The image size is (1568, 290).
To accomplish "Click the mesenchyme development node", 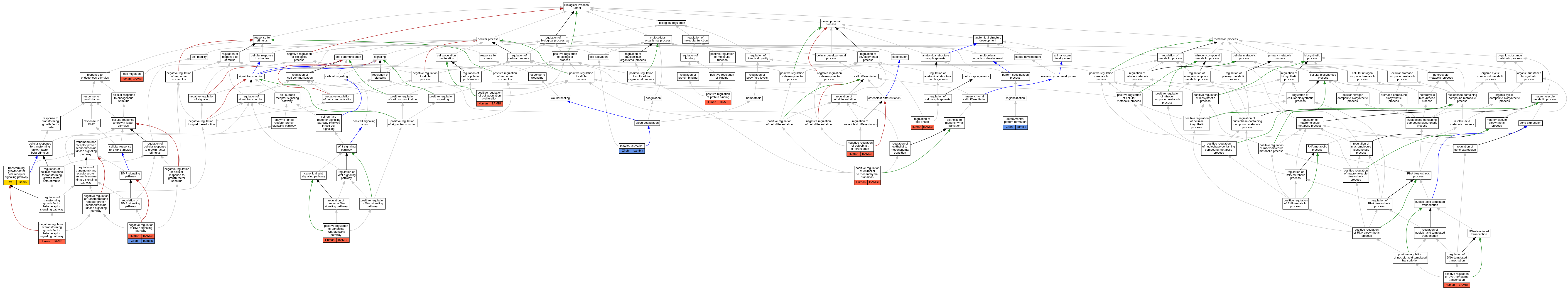I will tap(1058, 77).
